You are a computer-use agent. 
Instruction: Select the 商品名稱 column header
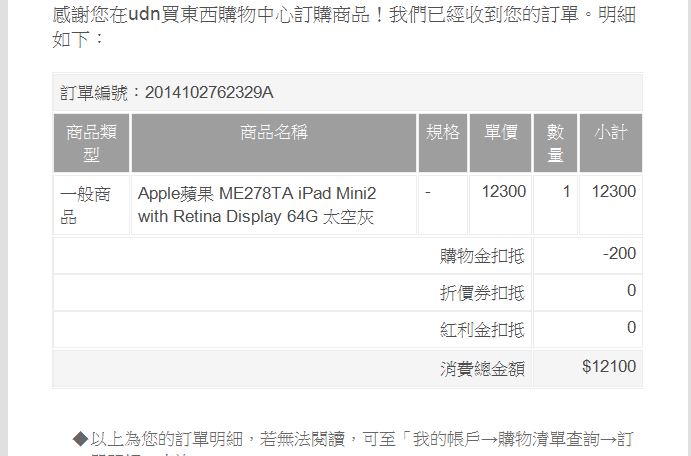tap(274, 143)
